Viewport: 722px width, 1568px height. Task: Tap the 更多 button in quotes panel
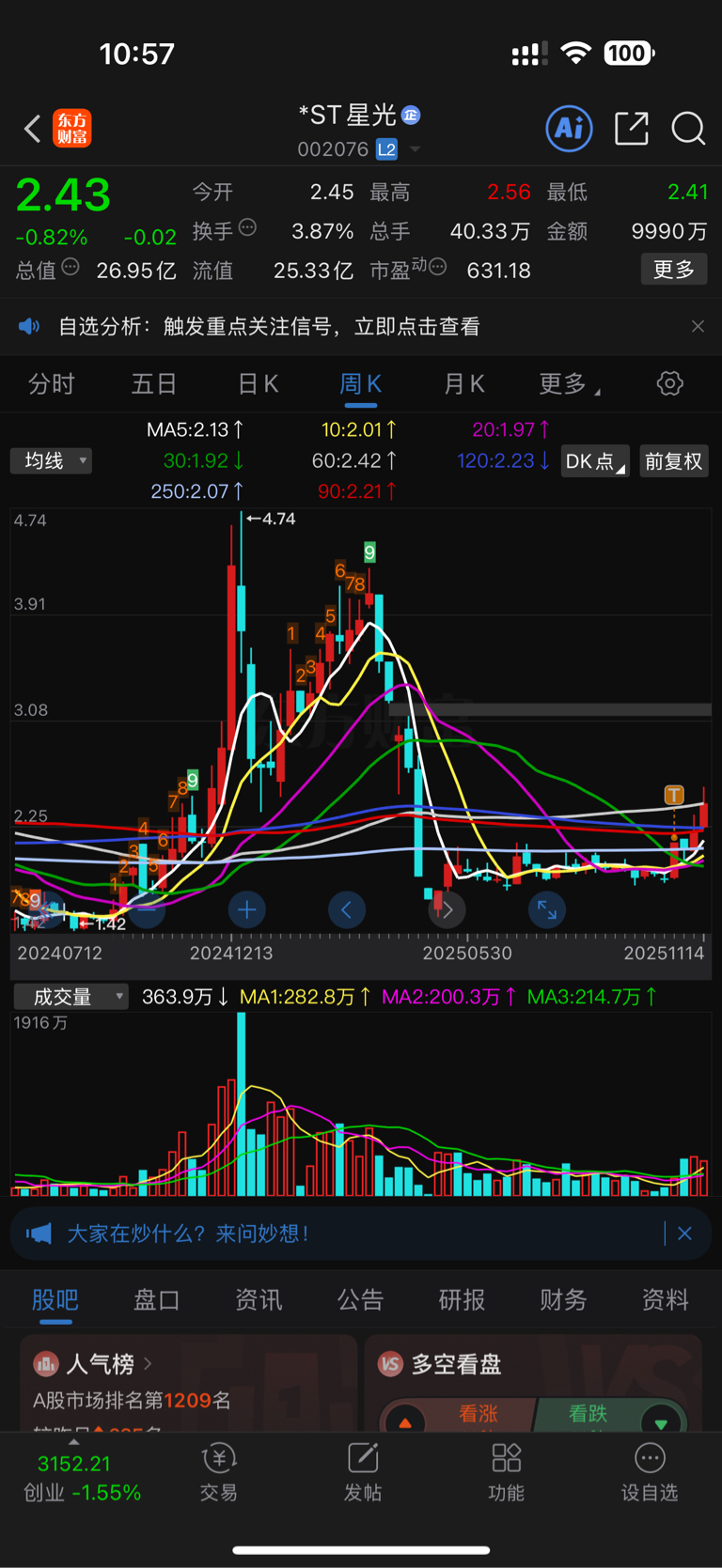[674, 270]
